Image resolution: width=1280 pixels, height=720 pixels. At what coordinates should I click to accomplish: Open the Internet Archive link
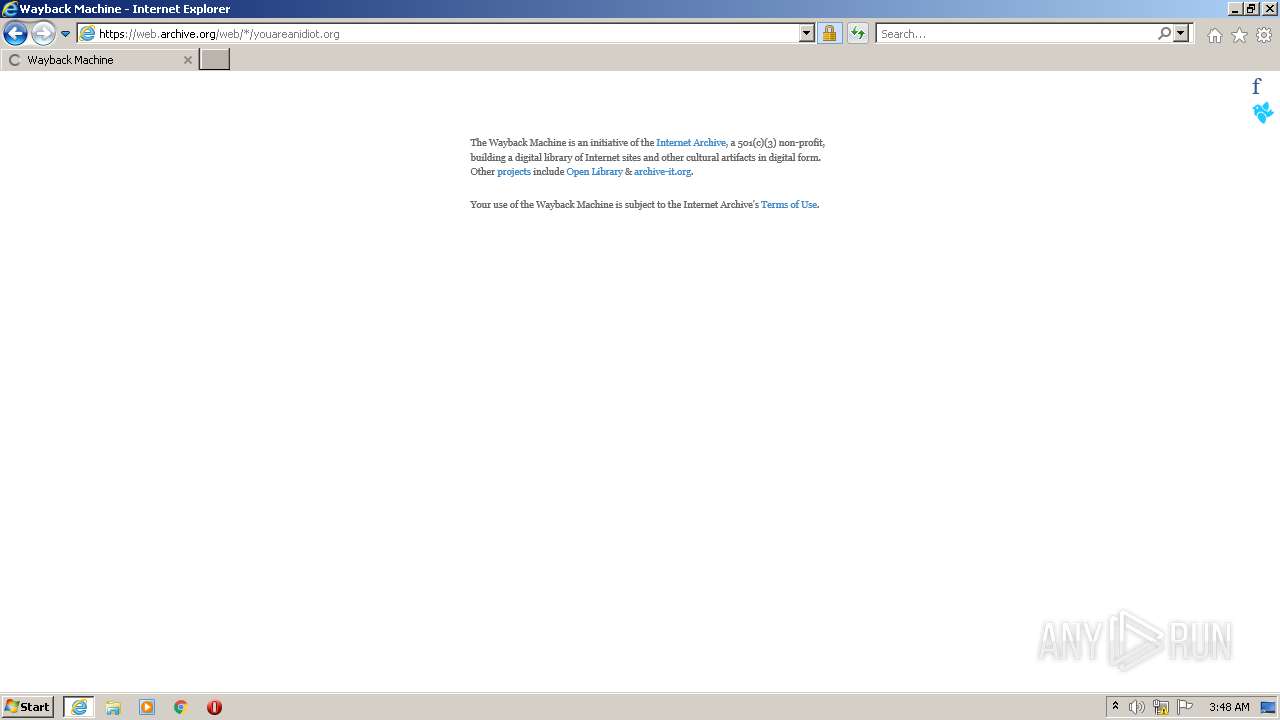691,143
